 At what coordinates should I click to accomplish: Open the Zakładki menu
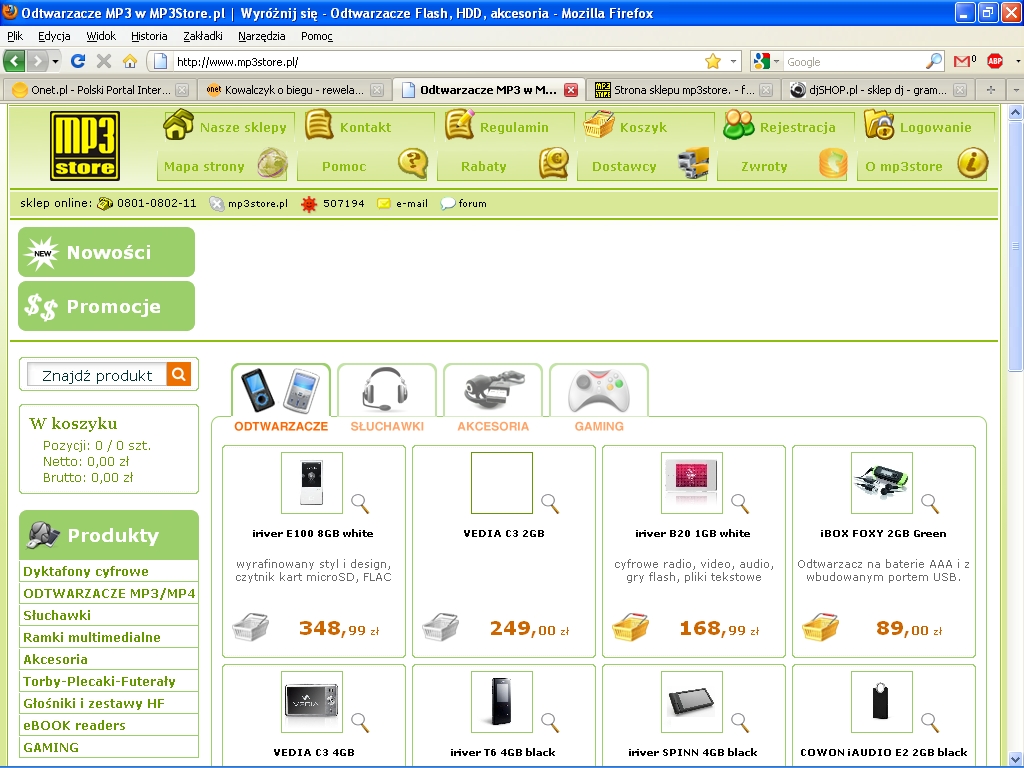coord(203,36)
